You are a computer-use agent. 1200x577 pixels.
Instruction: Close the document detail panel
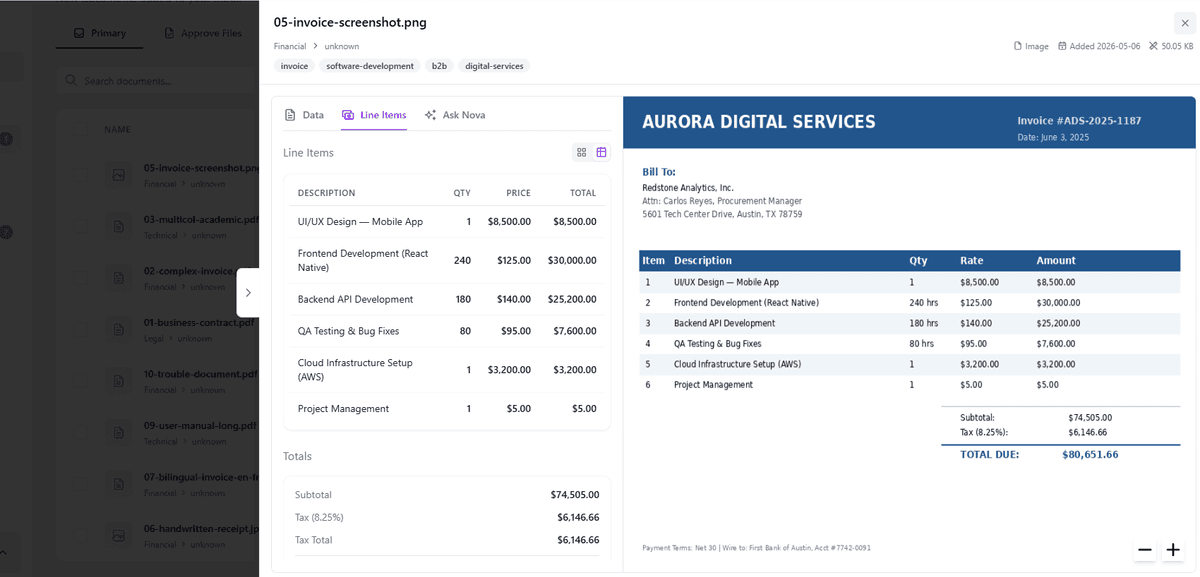click(1184, 23)
